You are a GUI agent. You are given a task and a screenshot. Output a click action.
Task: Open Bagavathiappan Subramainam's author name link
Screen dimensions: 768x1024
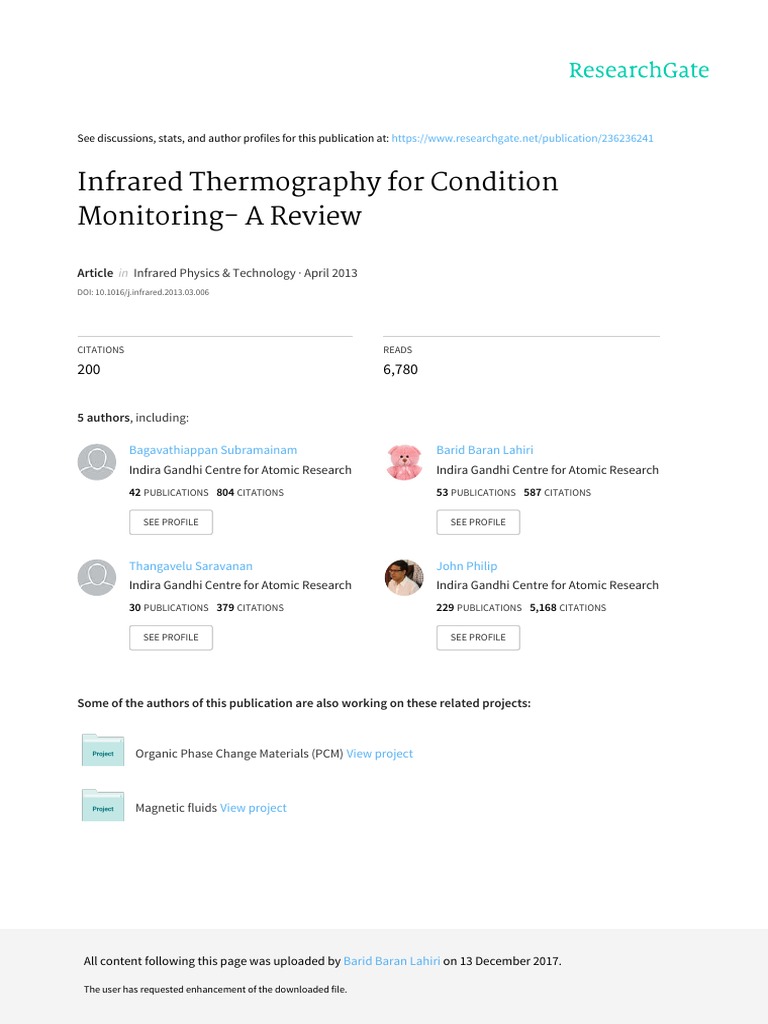click(213, 450)
